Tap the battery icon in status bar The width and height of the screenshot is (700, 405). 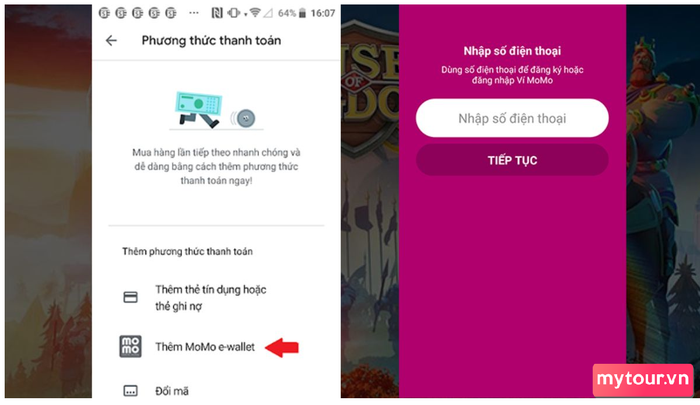pos(302,13)
